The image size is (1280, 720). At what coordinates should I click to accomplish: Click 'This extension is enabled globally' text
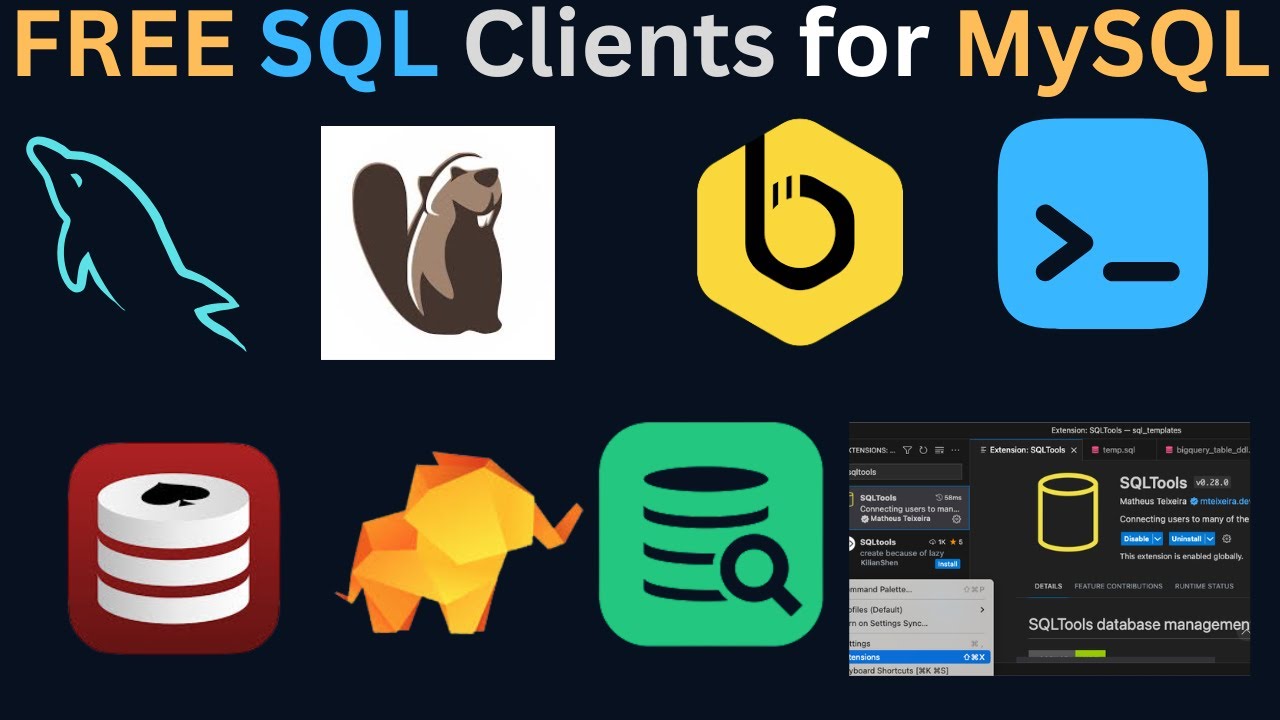tap(1181, 556)
